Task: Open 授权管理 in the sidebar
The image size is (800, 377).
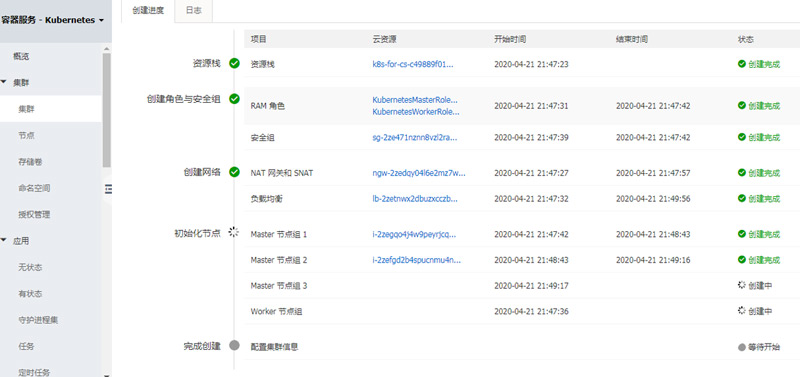Action: (x=34, y=215)
